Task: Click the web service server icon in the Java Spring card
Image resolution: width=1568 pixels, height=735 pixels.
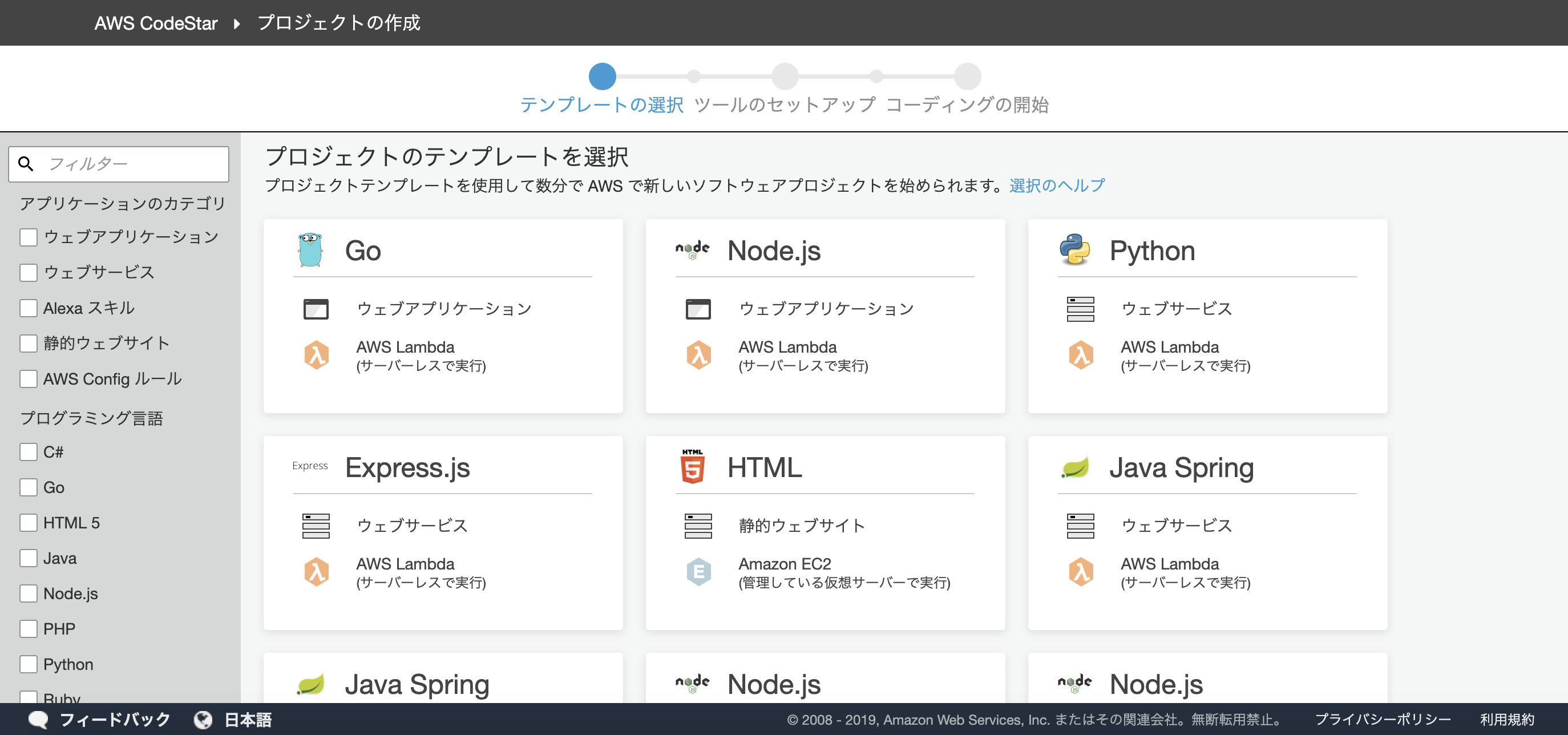Action: [1081, 526]
